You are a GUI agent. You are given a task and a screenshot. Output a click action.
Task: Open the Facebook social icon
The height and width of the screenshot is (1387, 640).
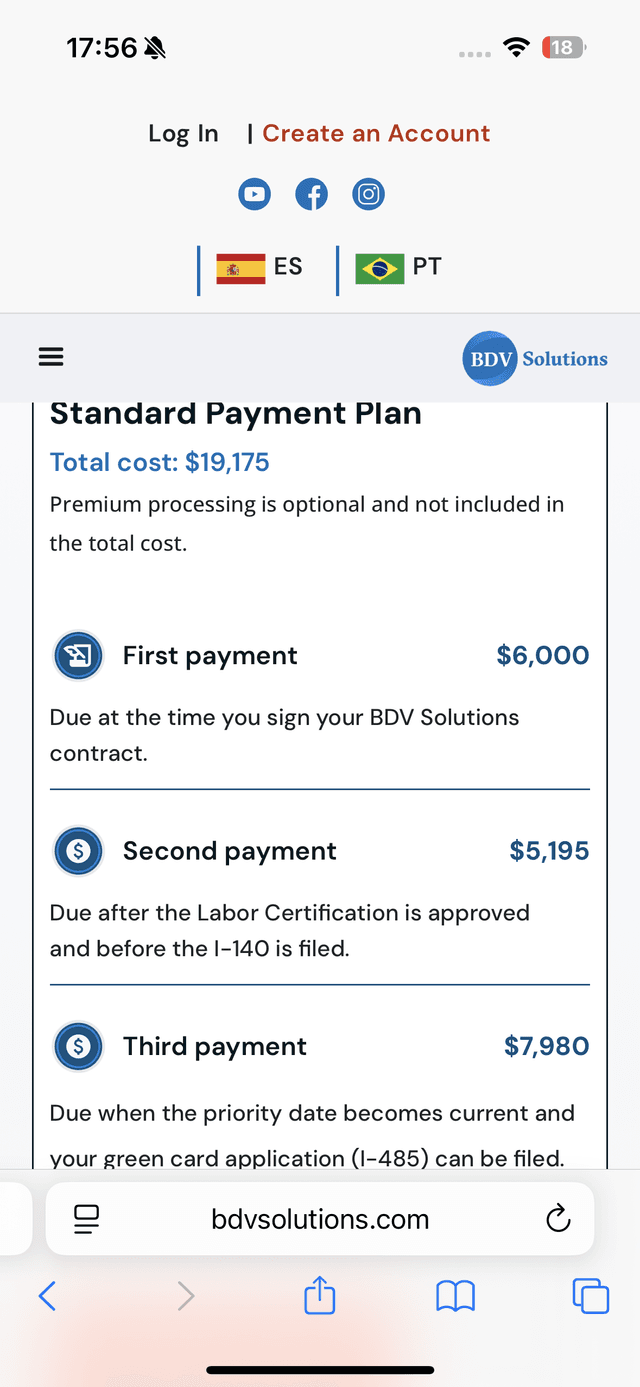[312, 194]
